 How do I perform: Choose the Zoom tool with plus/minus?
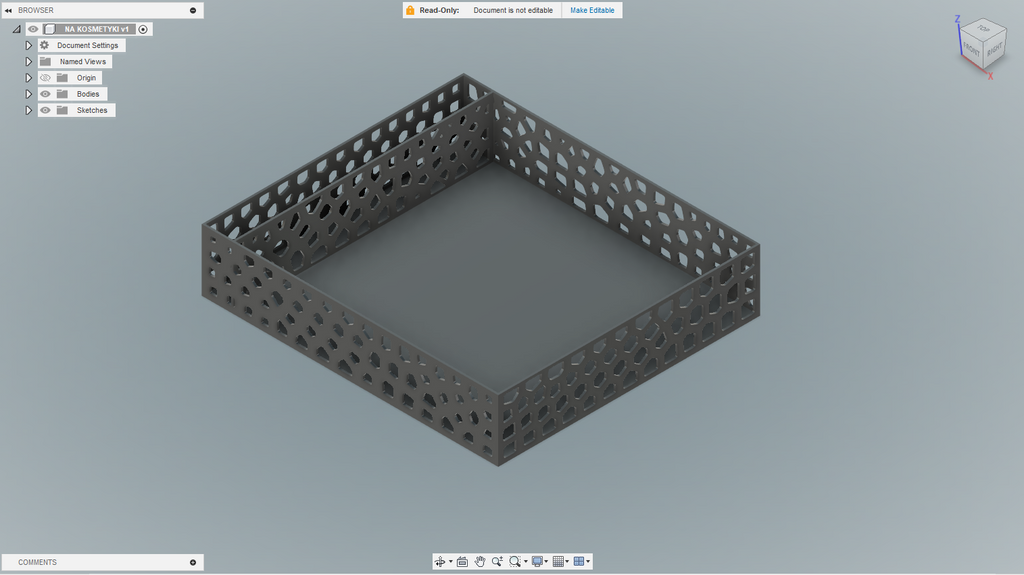(x=497, y=561)
